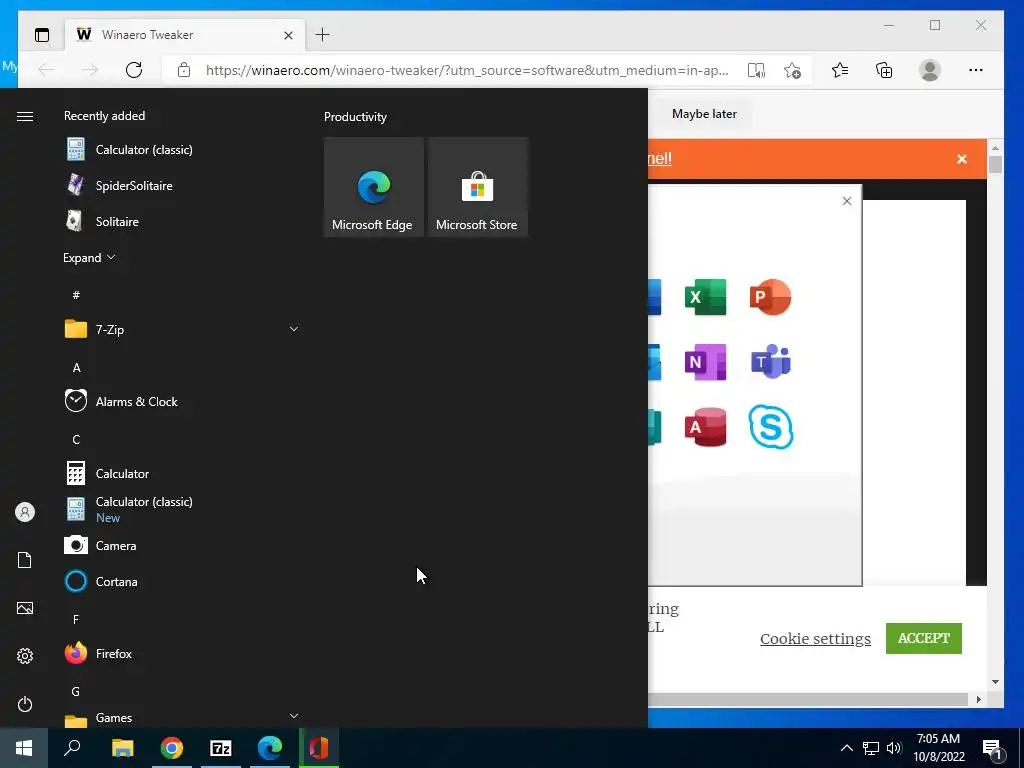Open the Microsoft Edge tile
Screen dimensions: 1024x768
374,187
